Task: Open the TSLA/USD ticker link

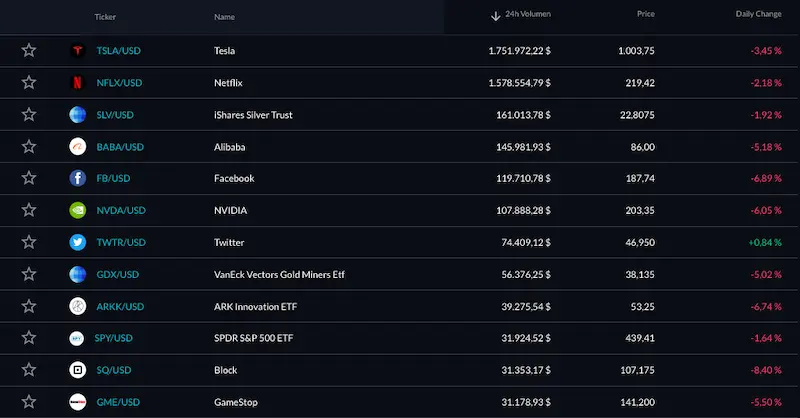Action: 120,51
